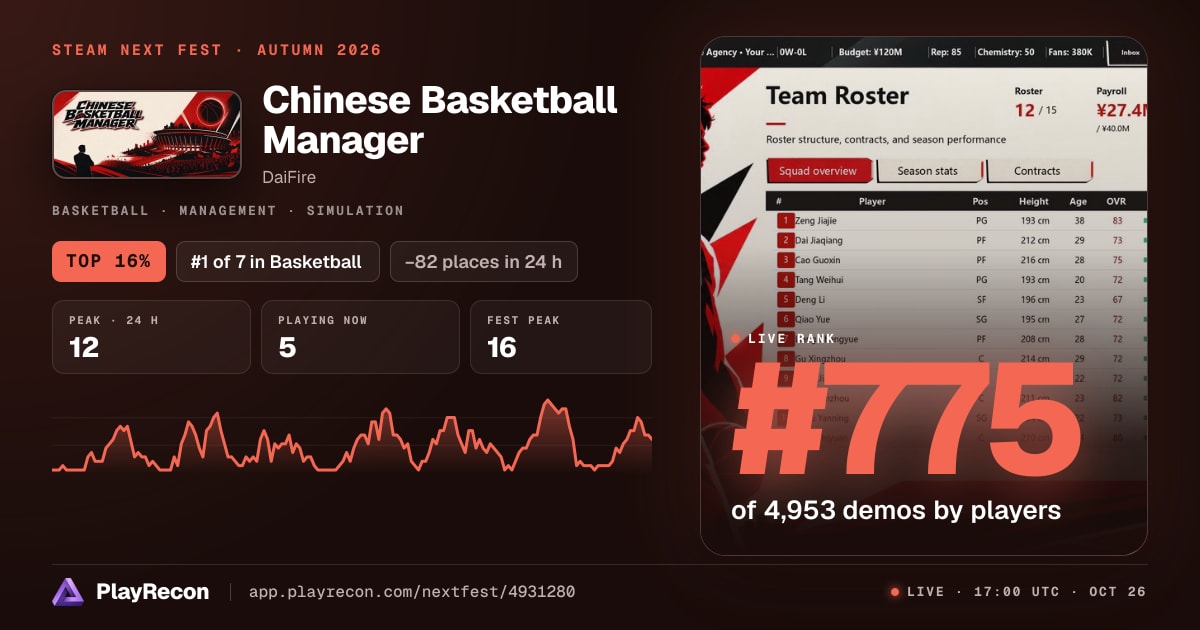Select player Dai Jiaqiang in the roster
The height and width of the screenshot is (630, 1200).
pyautogui.click(x=821, y=240)
